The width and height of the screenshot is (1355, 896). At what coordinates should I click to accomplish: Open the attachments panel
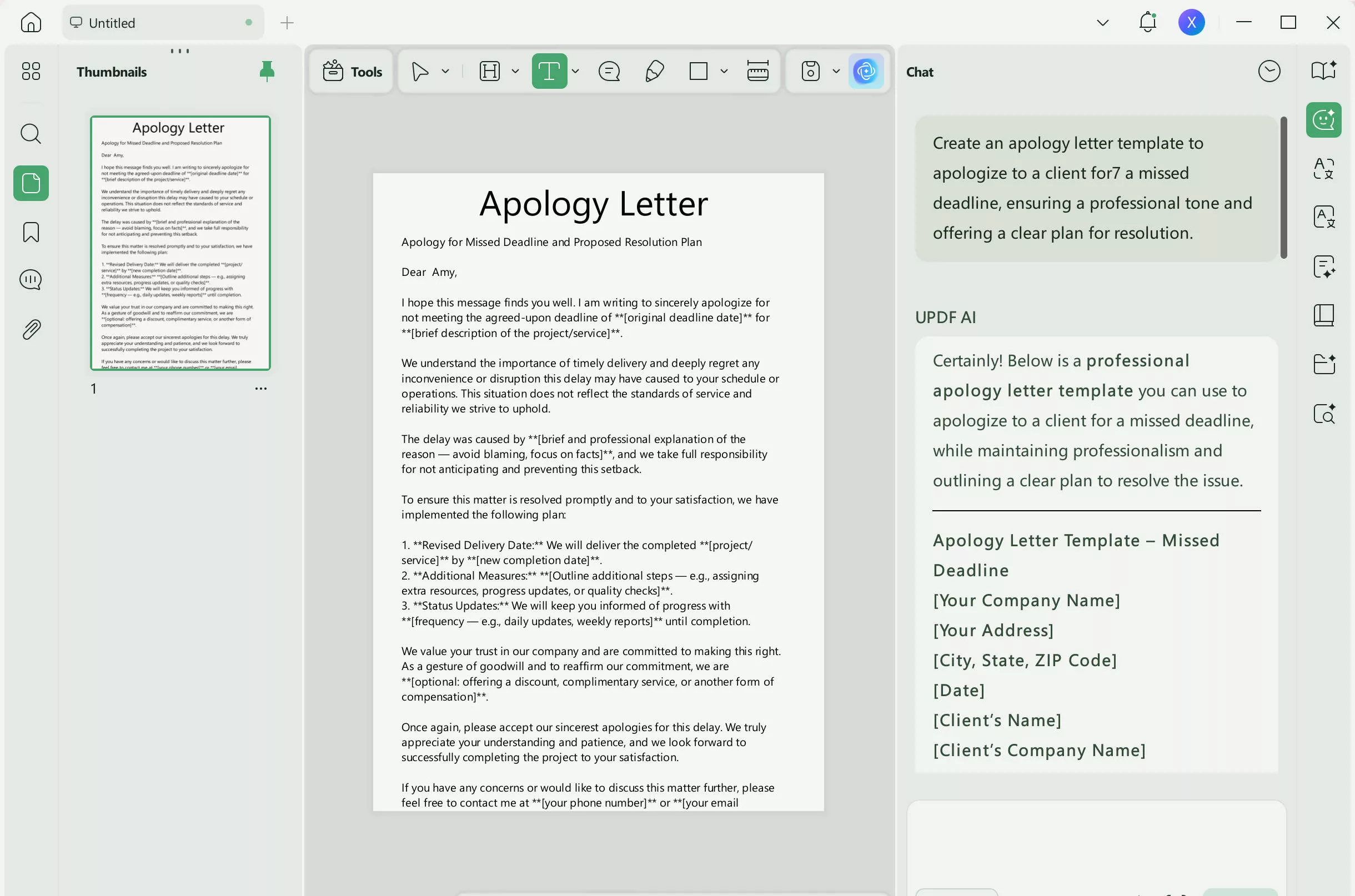coord(31,329)
